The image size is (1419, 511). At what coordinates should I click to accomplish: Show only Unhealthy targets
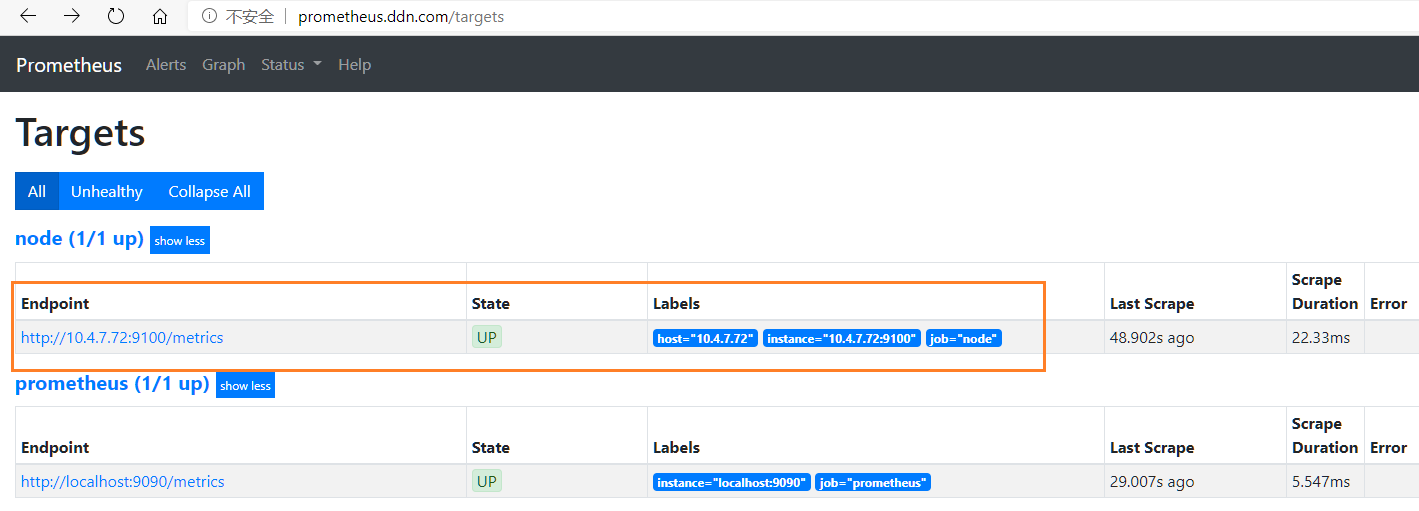pos(107,191)
